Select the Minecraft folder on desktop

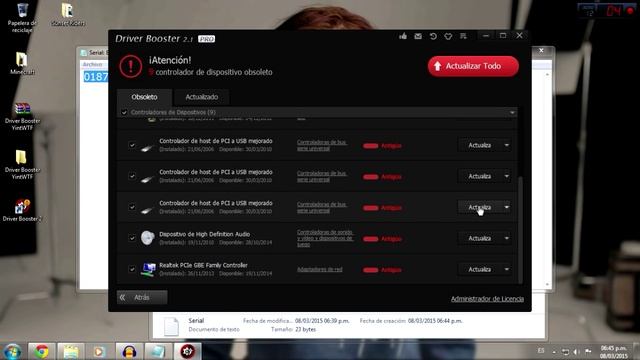point(22,64)
